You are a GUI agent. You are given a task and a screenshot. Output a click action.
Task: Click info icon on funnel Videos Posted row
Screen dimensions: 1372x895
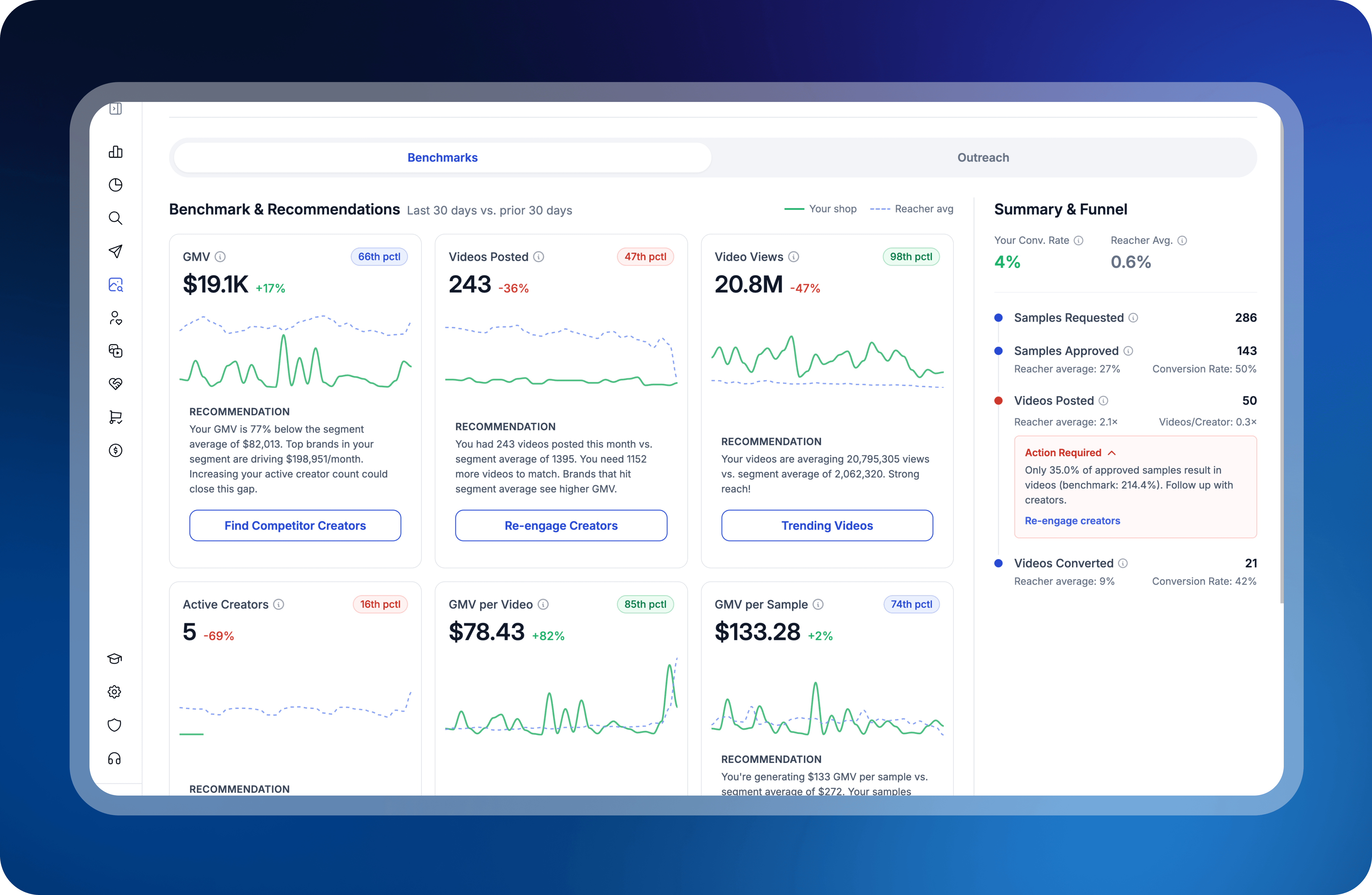[1103, 401]
